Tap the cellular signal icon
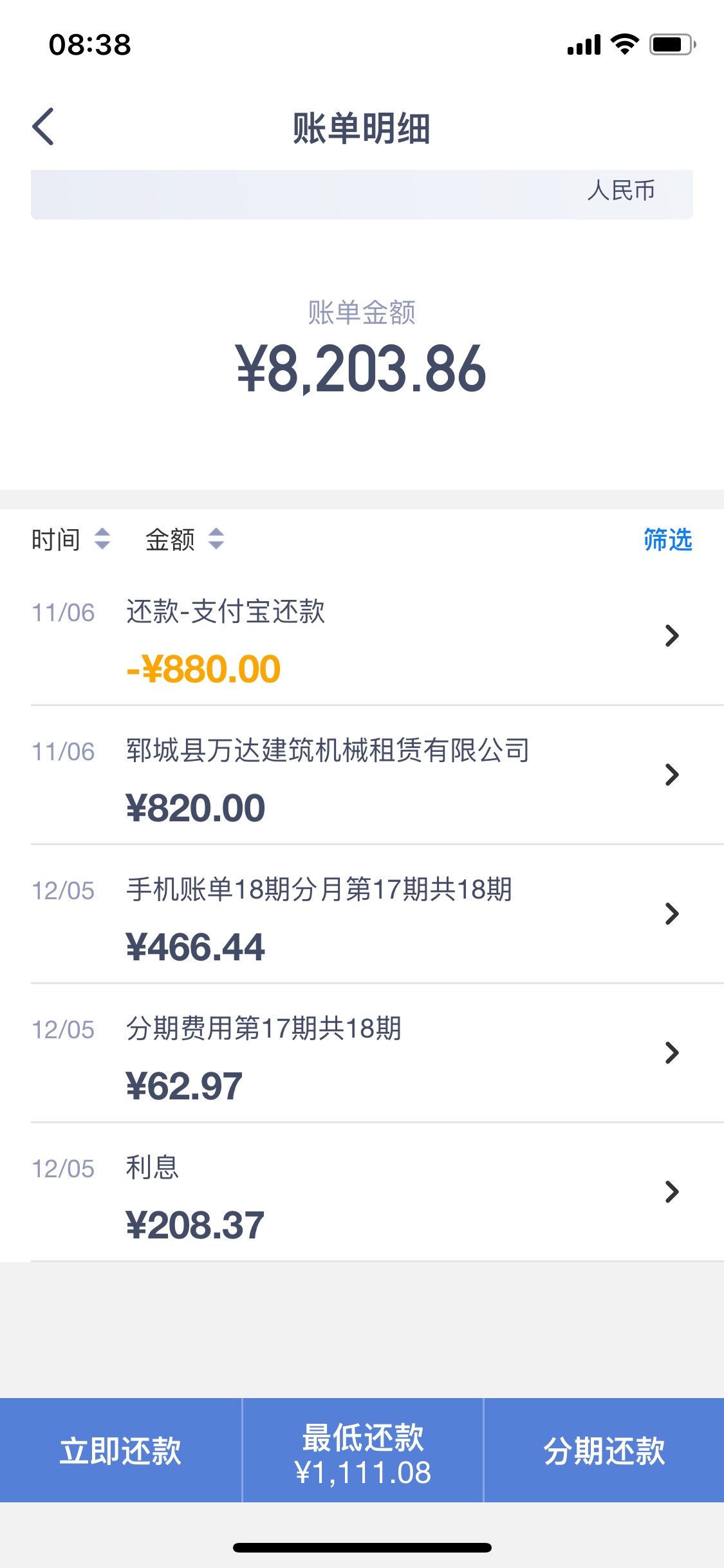Image resolution: width=724 pixels, height=1568 pixels. coord(584,45)
